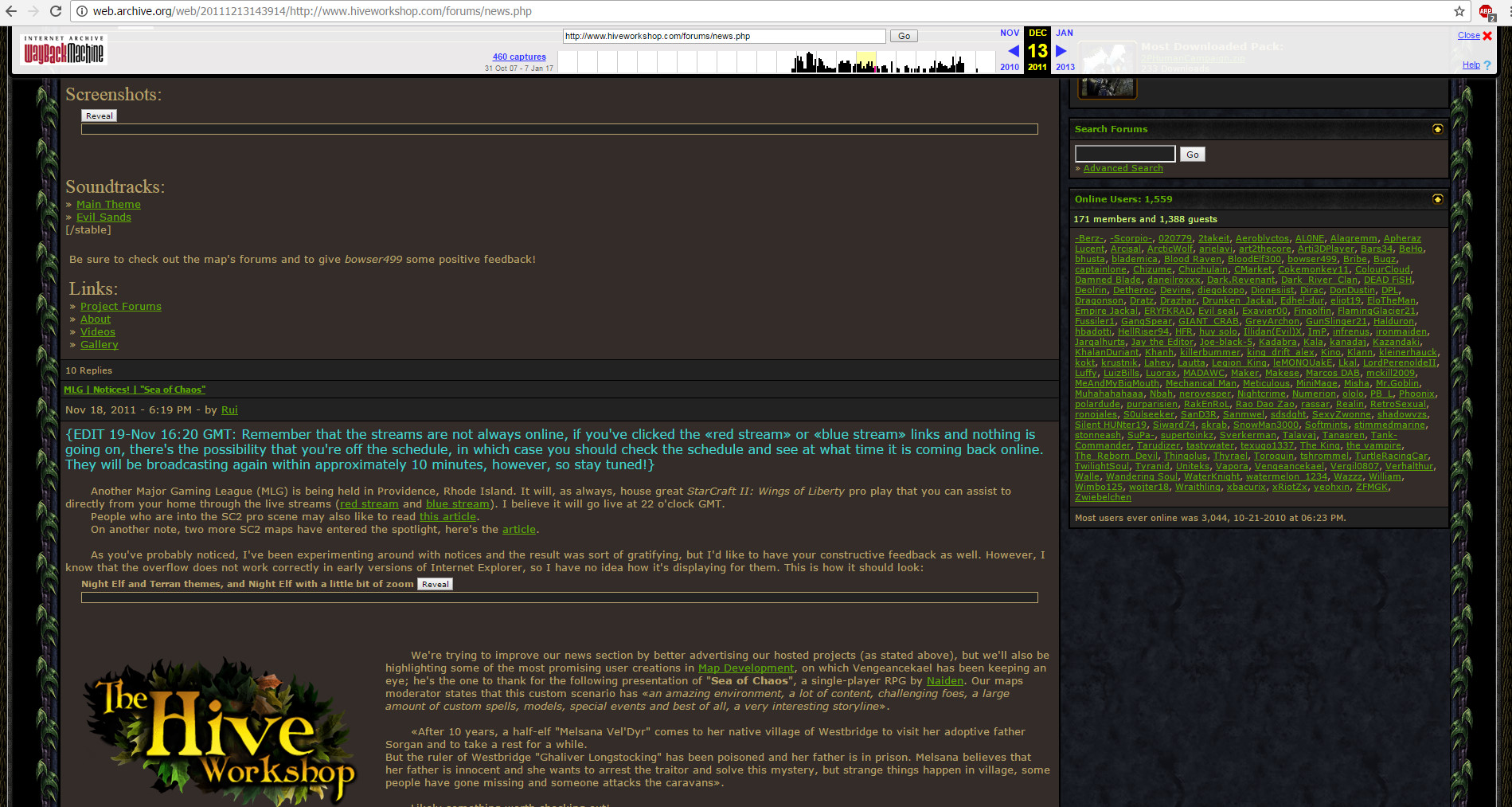Open the MLG Notices Sea of Chaos title
1512x807 pixels.
point(135,390)
